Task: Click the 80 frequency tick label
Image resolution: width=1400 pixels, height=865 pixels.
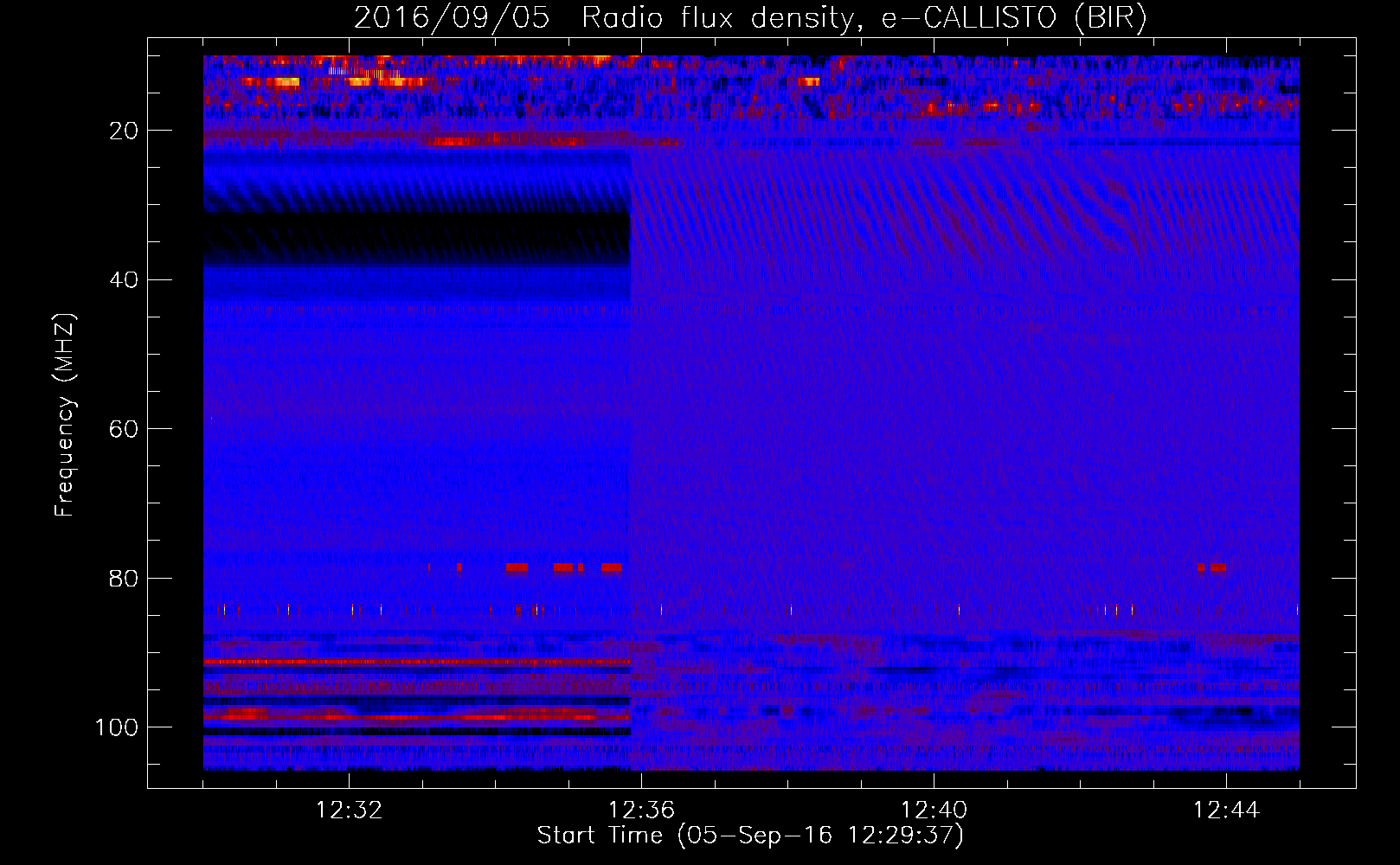Action: pos(124,578)
